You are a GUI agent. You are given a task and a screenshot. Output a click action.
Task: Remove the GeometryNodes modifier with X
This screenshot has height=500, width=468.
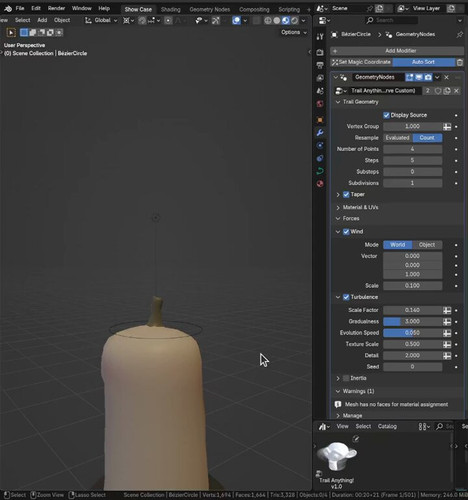446,77
